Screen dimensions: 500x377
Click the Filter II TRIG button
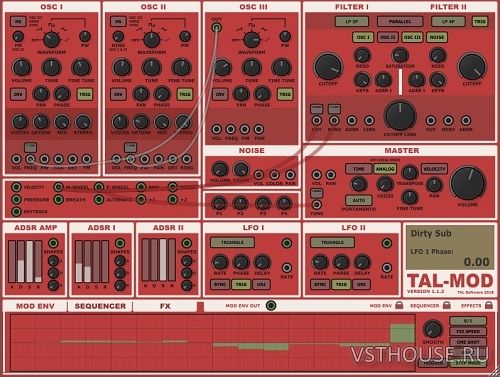(x=480, y=22)
